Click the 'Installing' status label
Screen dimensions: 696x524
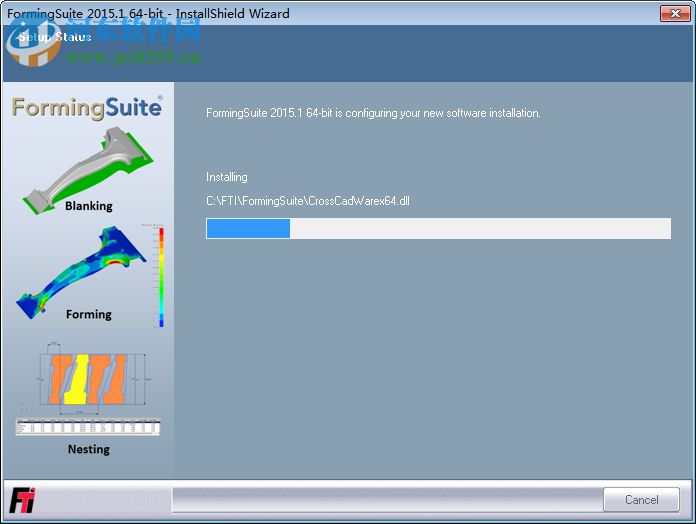coord(227,177)
